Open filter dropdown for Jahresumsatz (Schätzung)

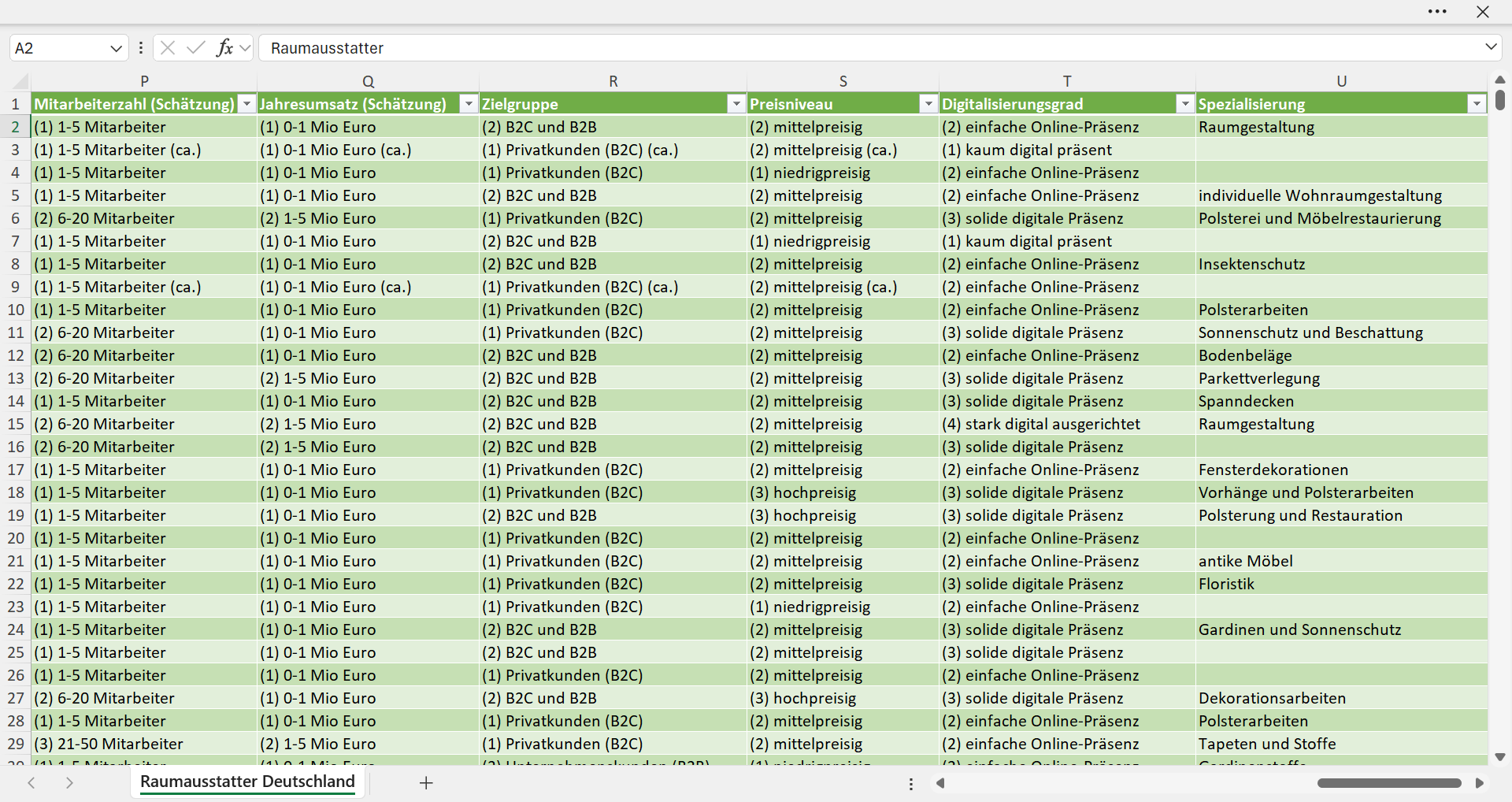pos(469,104)
